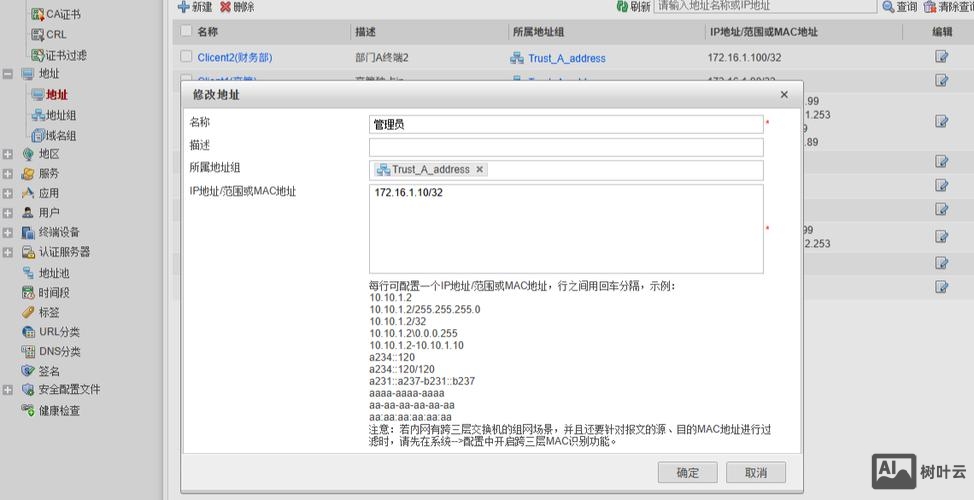Select 域名组 in the sidebar tree

pos(61,135)
